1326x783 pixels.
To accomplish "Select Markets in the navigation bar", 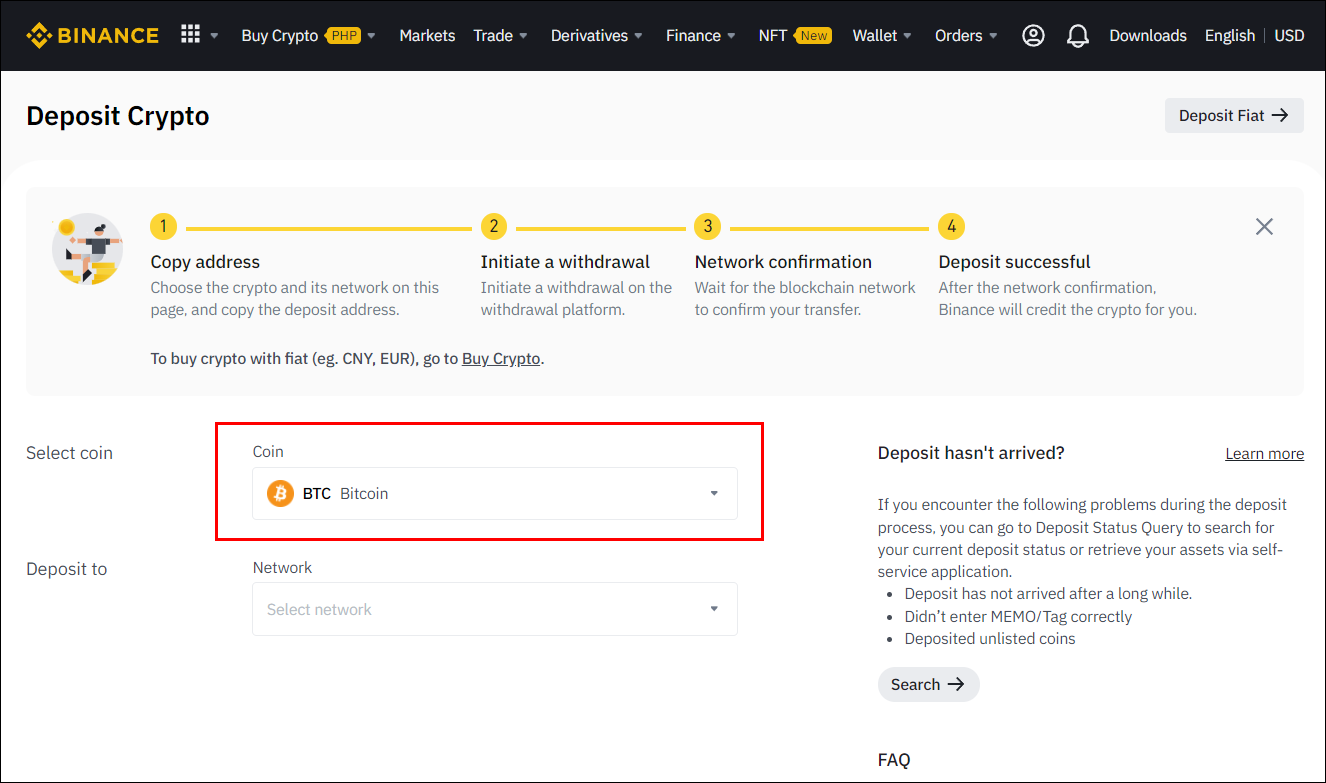I will tap(427, 35).
